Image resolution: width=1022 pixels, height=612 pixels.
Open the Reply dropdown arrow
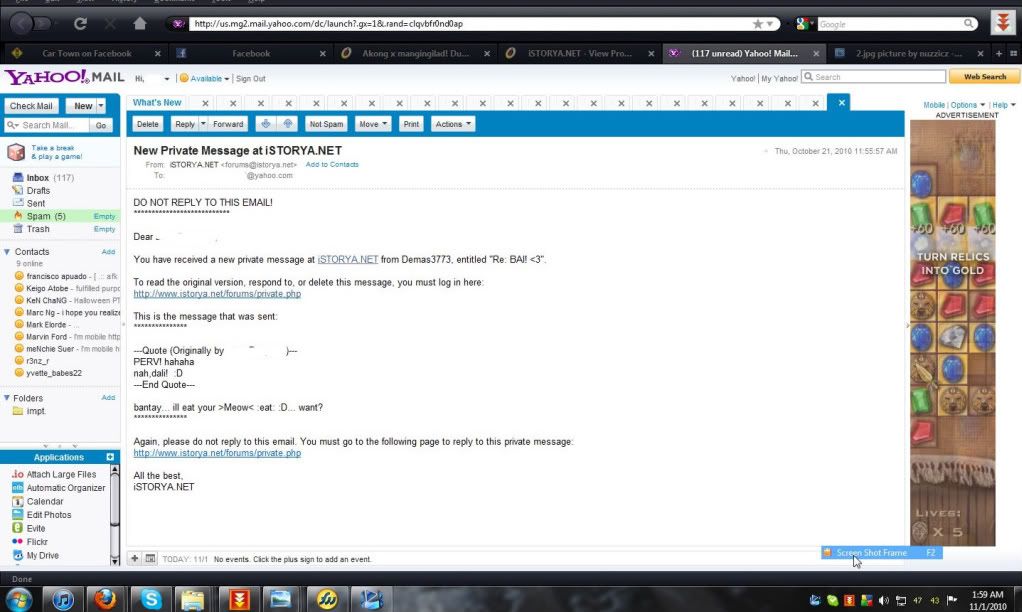[x=203, y=123]
